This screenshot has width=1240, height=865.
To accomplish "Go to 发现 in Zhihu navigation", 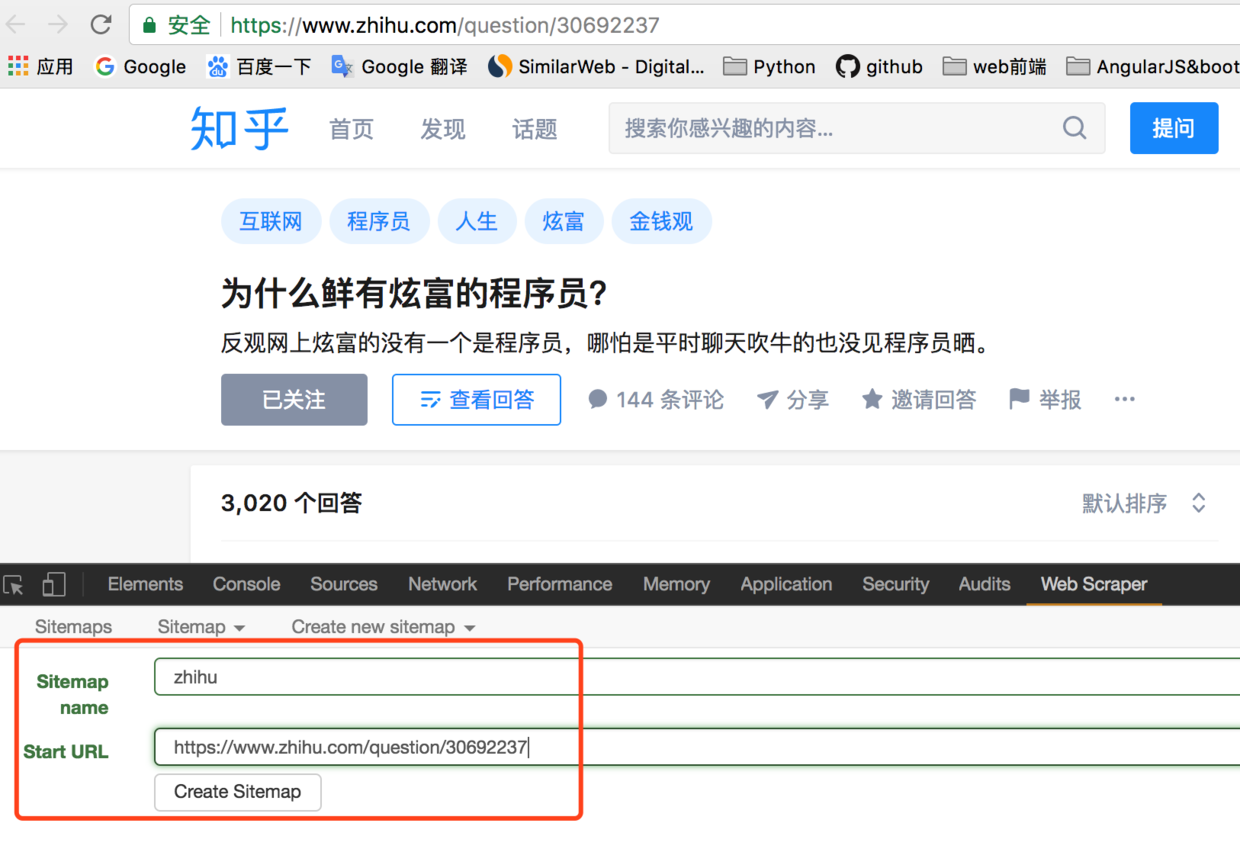I will click(x=443, y=129).
